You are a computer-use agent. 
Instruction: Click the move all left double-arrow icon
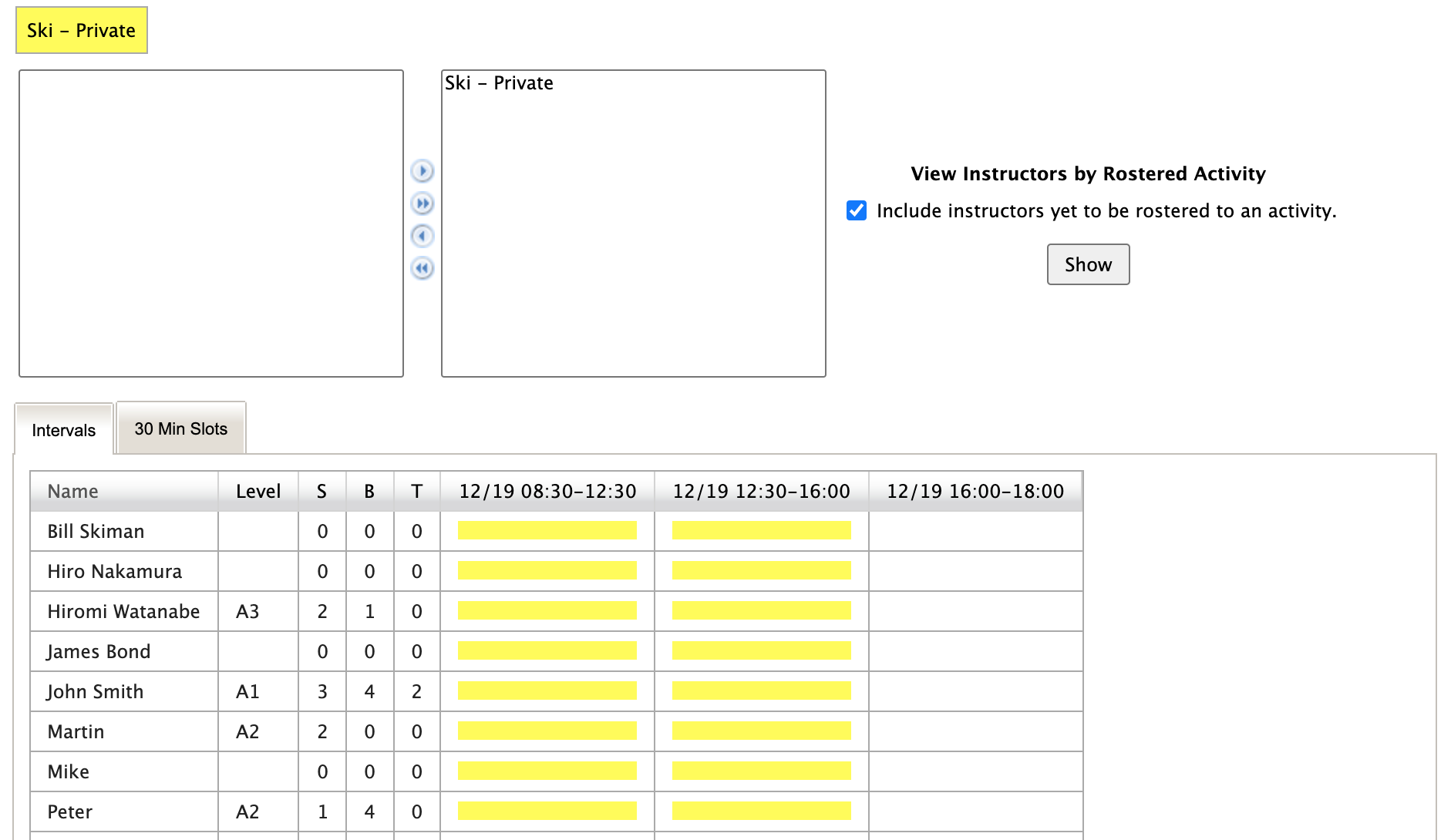[x=422, y=268]
